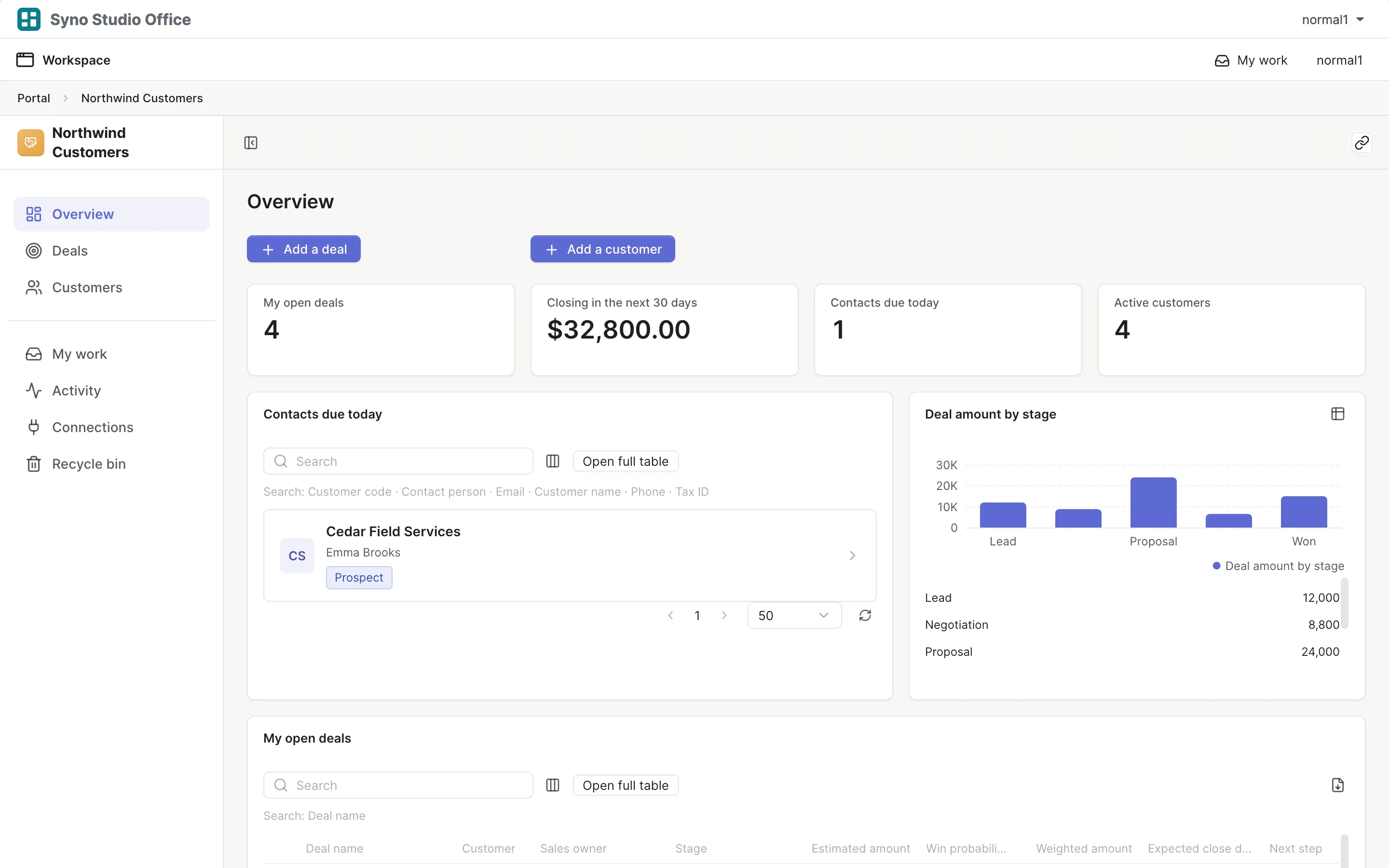Toggle table view in Deal amount by stage

[x=1337, y=414]
